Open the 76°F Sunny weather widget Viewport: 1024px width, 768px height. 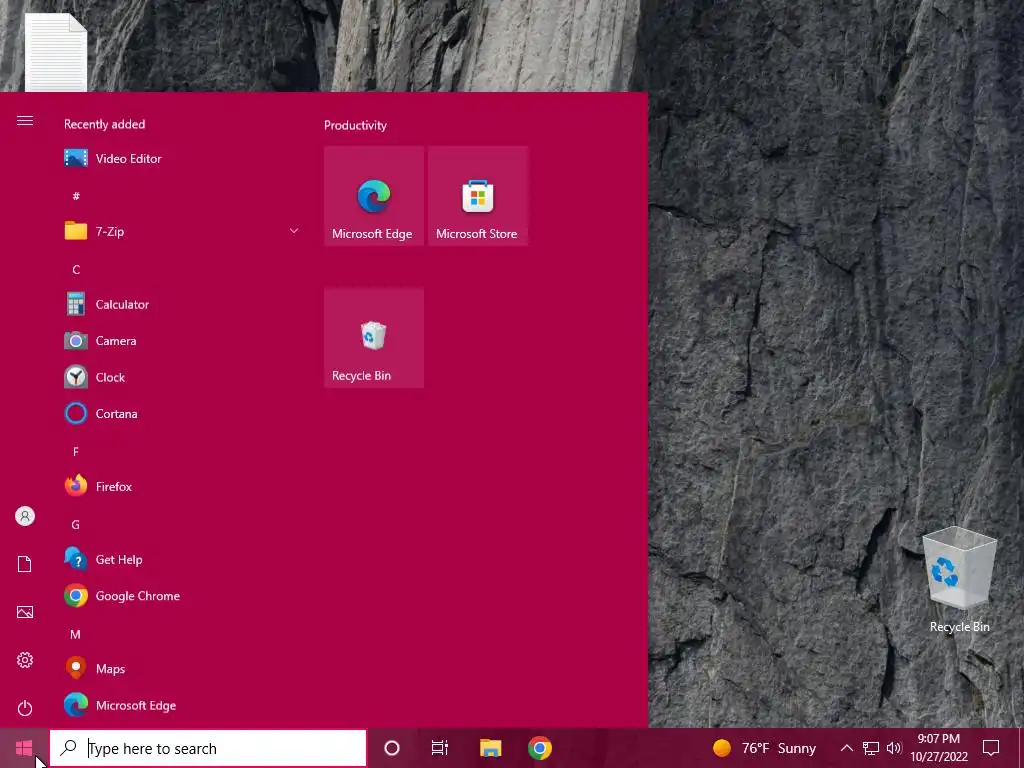[x=764, y=748]
